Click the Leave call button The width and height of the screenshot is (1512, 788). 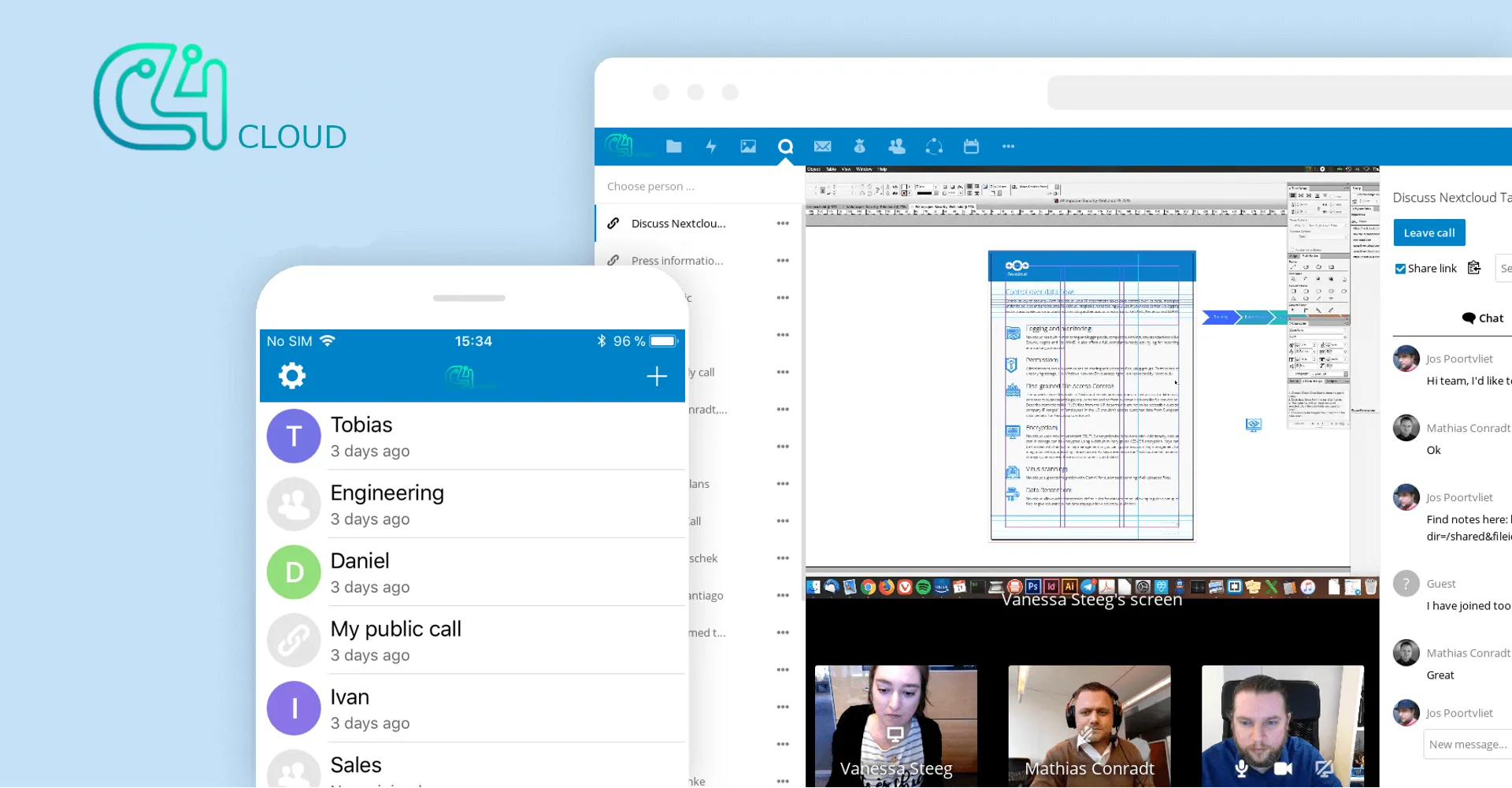(1429, 232)
